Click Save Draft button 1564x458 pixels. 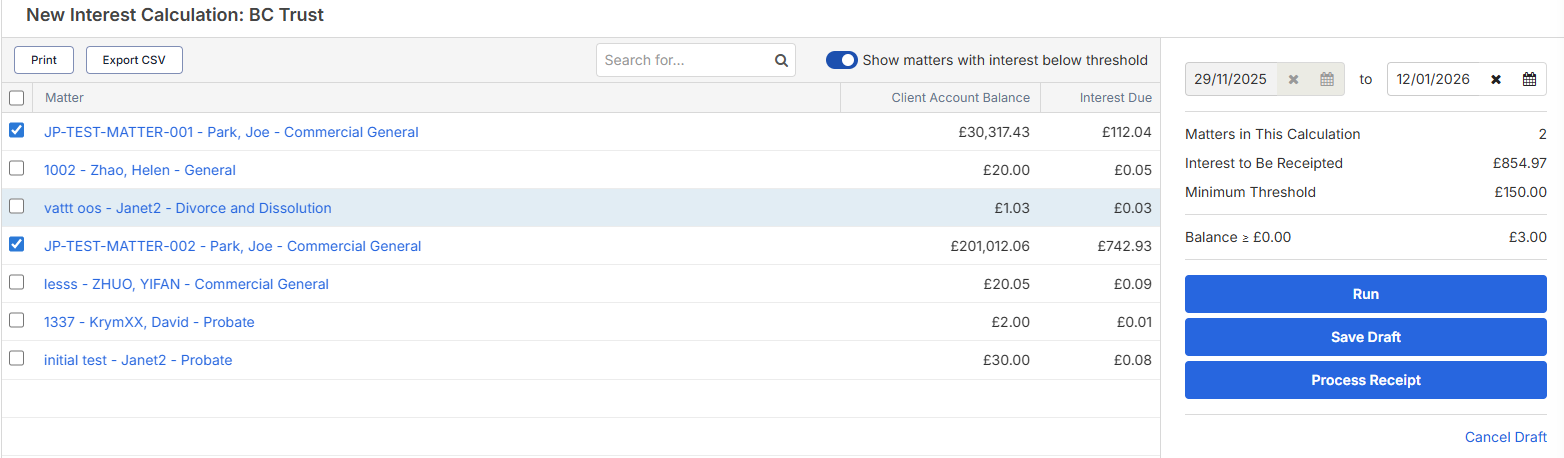pyautogui.click(x=1365, y=337)
